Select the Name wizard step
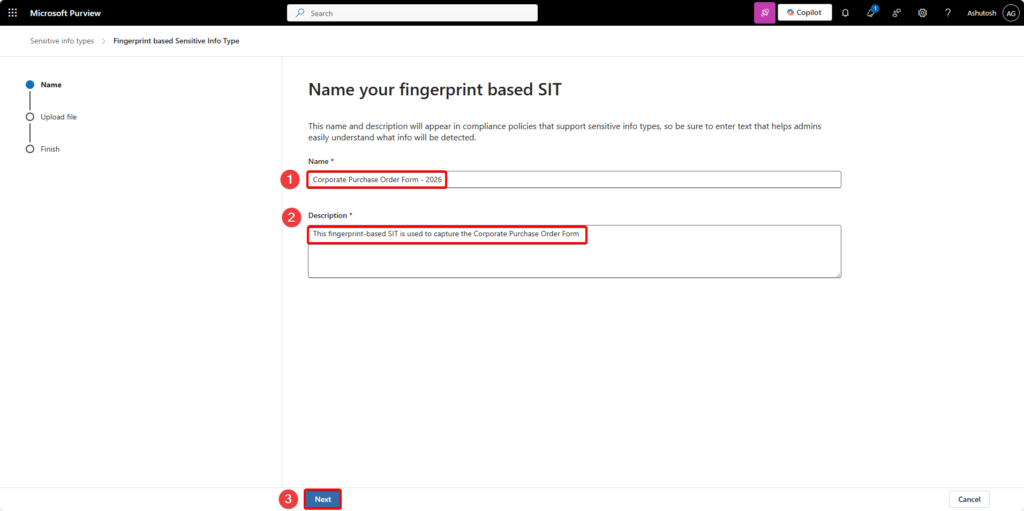Viewport: 1024px width, 511px height. tap(50, 85)
